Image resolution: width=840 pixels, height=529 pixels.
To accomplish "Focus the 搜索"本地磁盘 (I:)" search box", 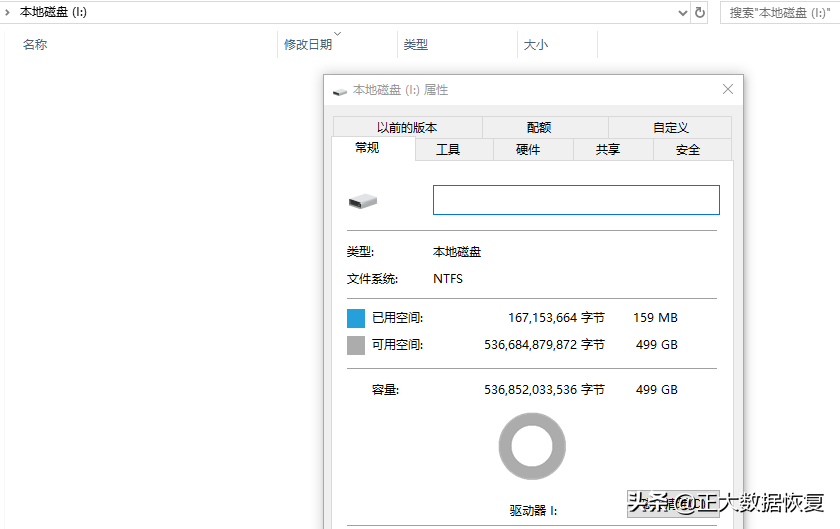I will 780,13.
